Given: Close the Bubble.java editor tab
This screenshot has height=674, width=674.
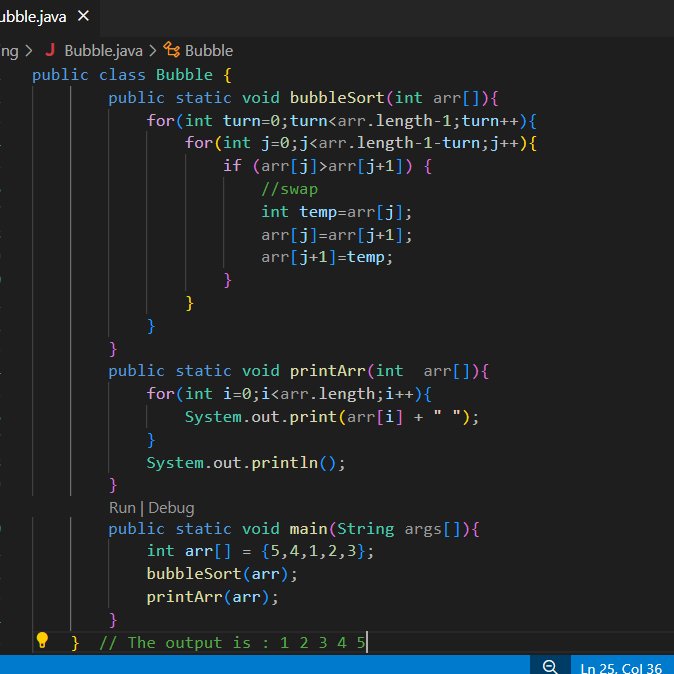Looking at the screenshot, I should click(x=83, y=16).
